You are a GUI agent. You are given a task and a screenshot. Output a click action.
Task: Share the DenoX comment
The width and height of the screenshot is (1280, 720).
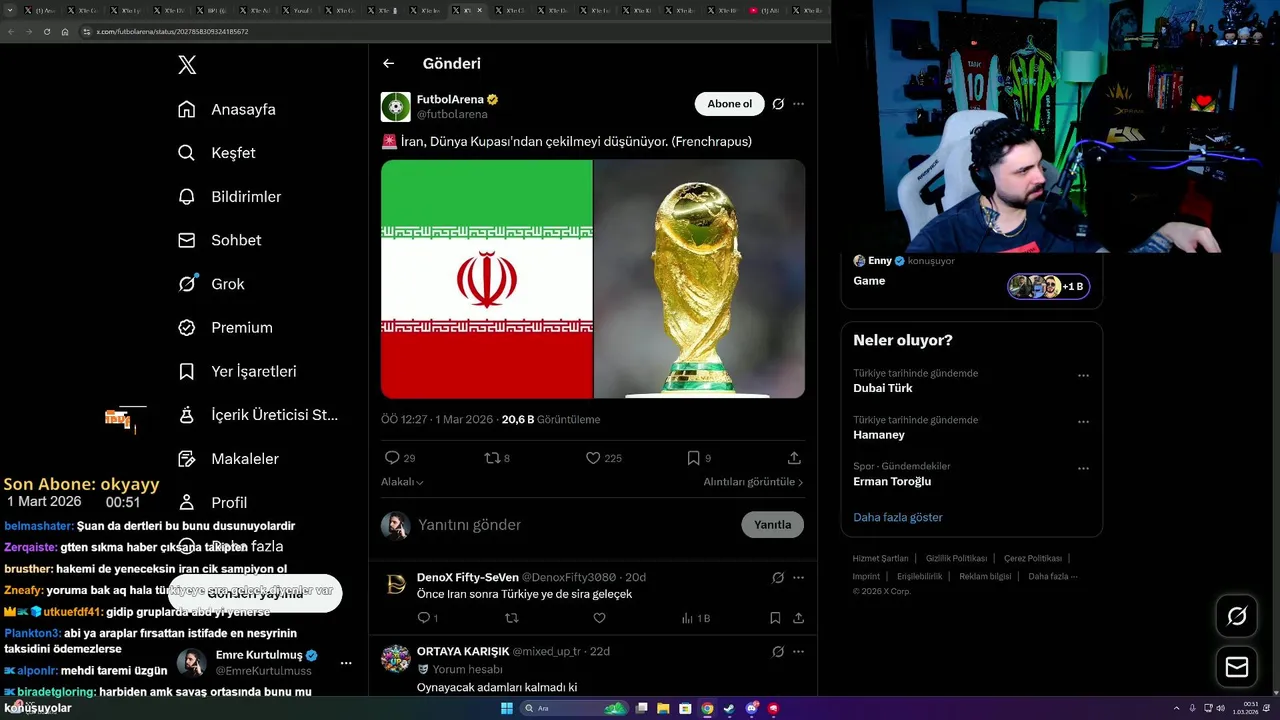[x=797, y=618]
